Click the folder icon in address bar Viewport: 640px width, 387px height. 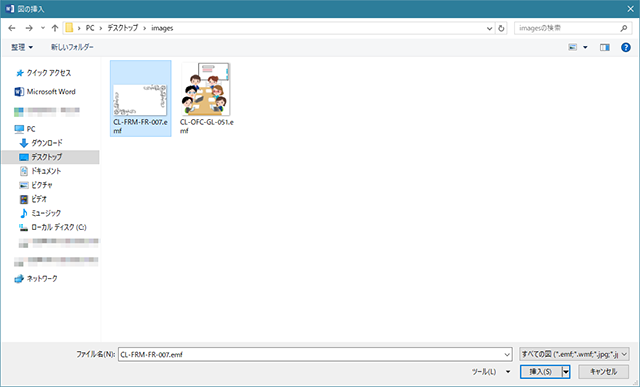[x=69, y=28]
